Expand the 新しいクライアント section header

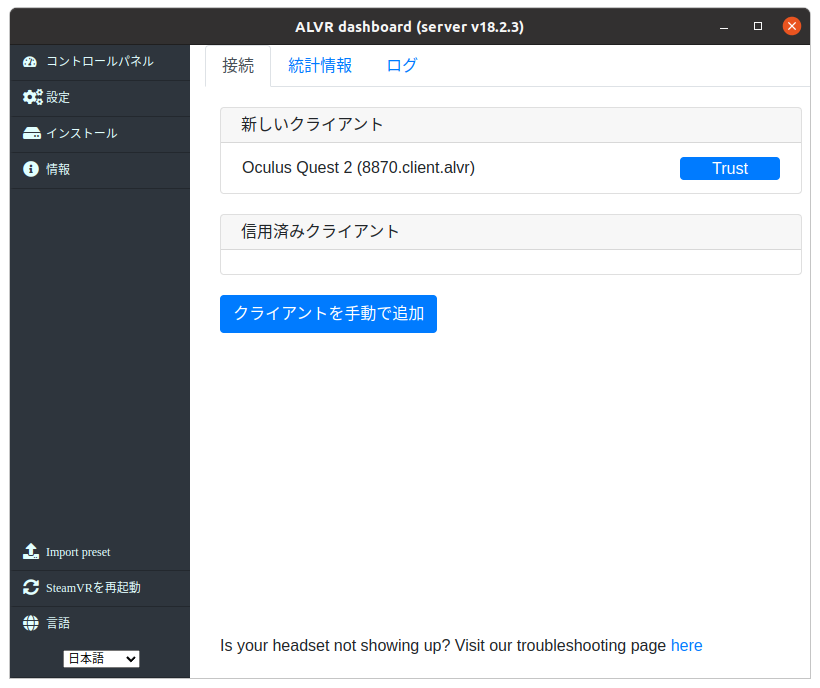(x=510, y=124)
